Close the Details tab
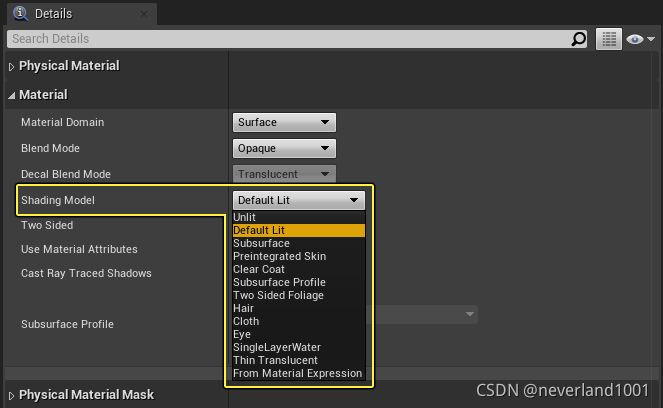The width and height of the screenshot is (663, 408). click(144, 14)
